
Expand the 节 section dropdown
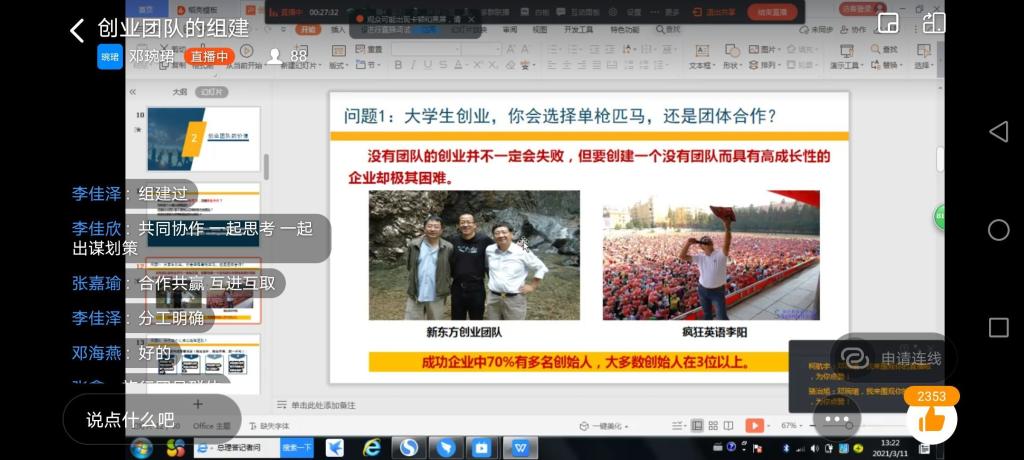coord(368,65)
